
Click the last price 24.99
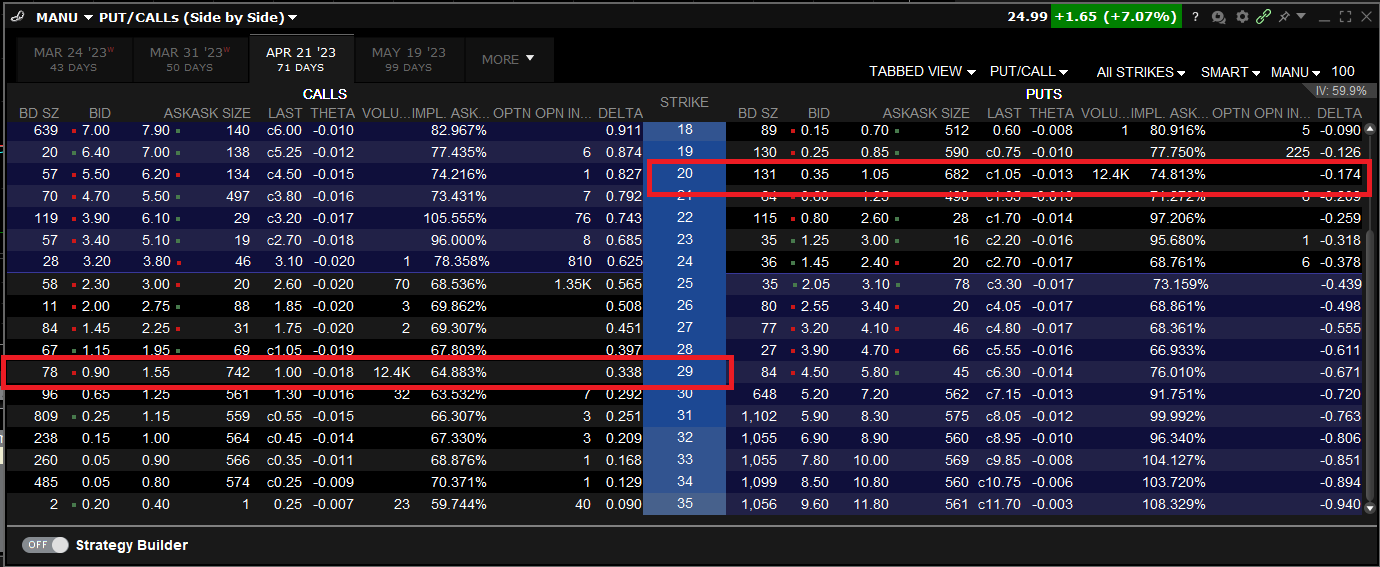1026,16
